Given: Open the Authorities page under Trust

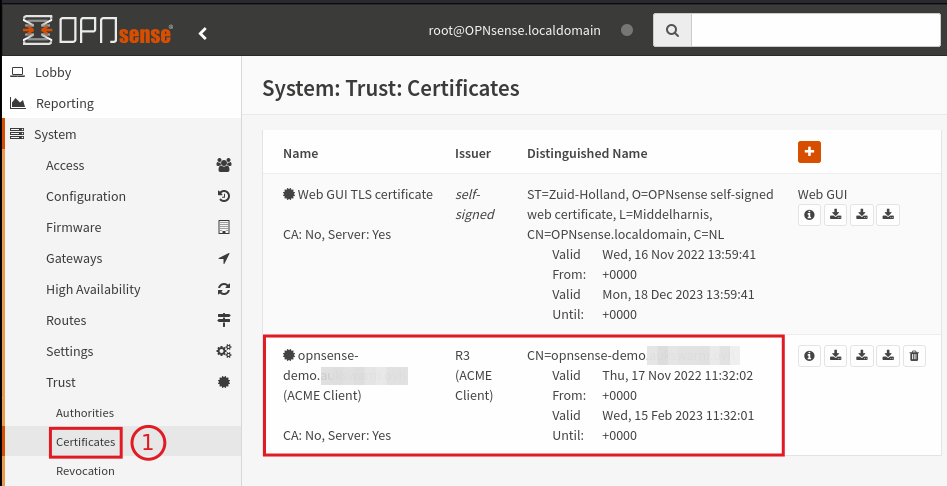Looking at the screenshot, I should click(85, 413).
